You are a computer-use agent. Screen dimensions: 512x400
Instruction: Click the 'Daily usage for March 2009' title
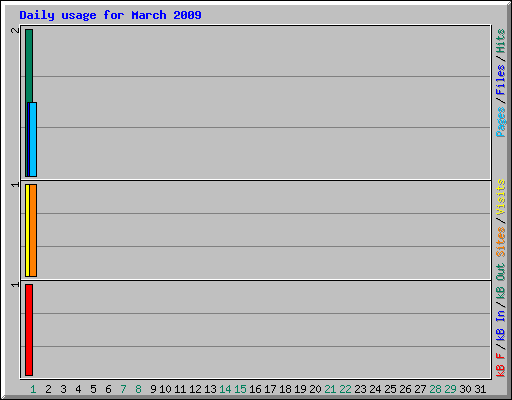[x=110, y=15]
